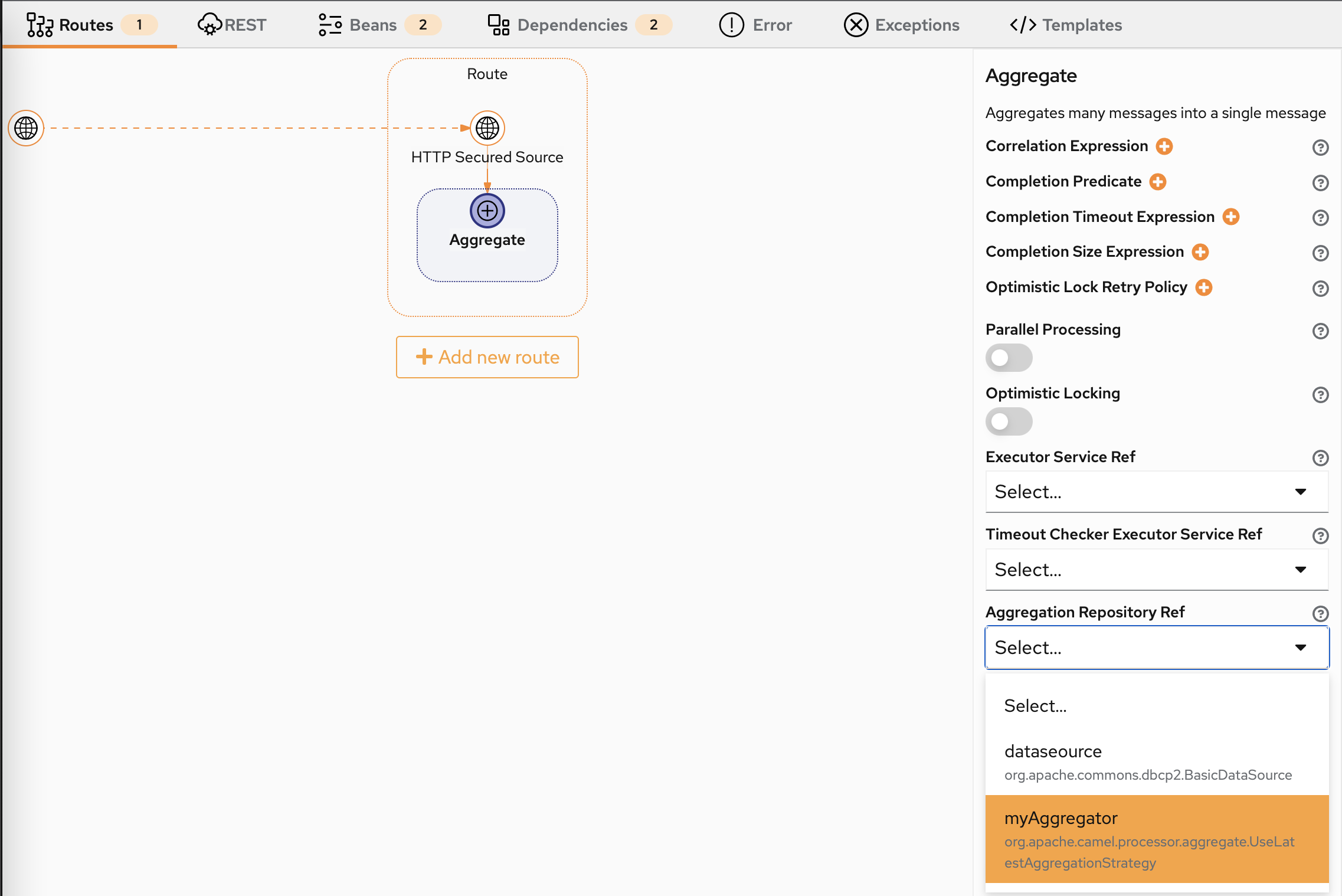Open help for Parallel Processing

point(1321,331)
